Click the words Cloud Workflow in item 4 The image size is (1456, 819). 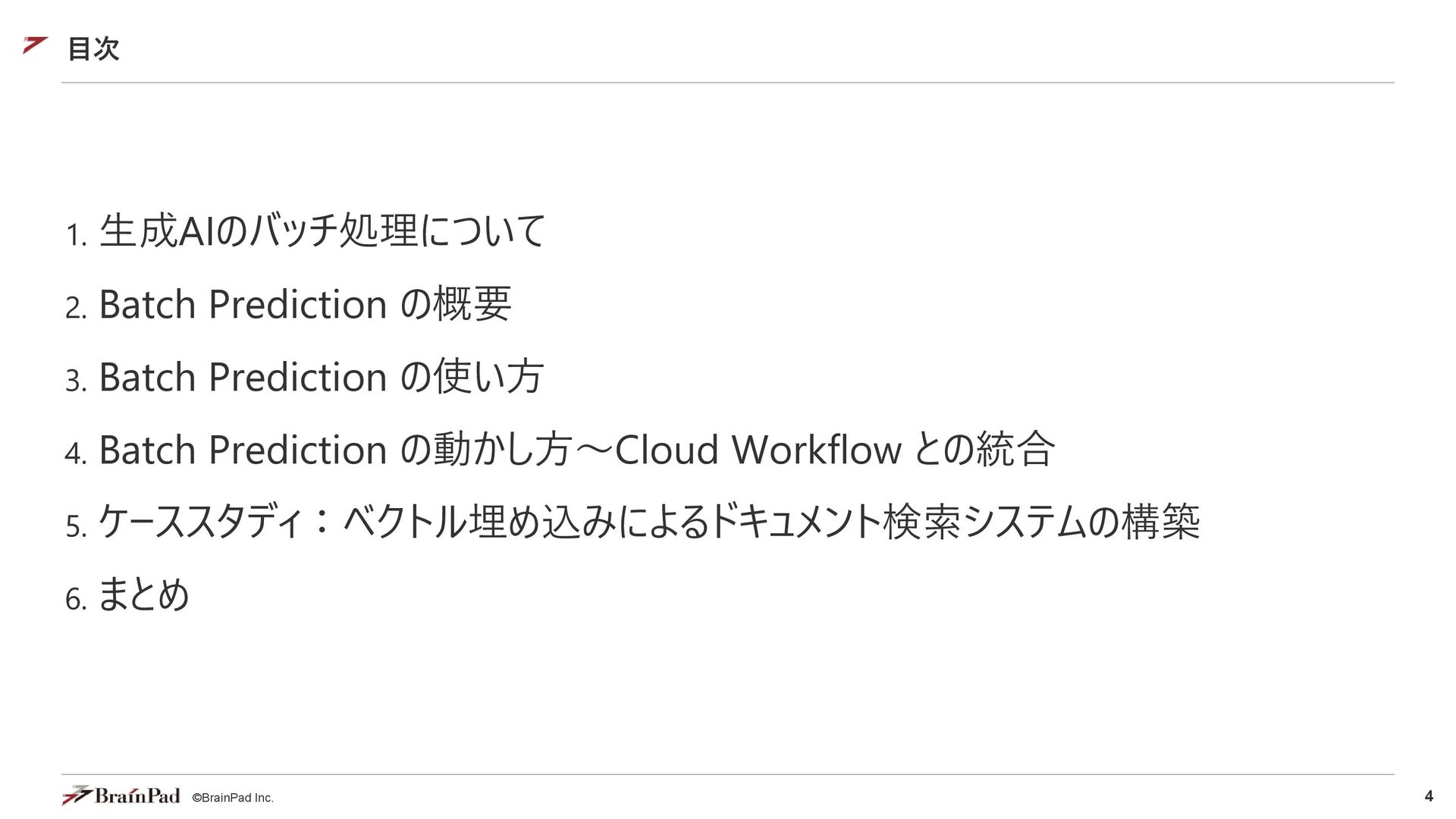[x=758, y=450]
